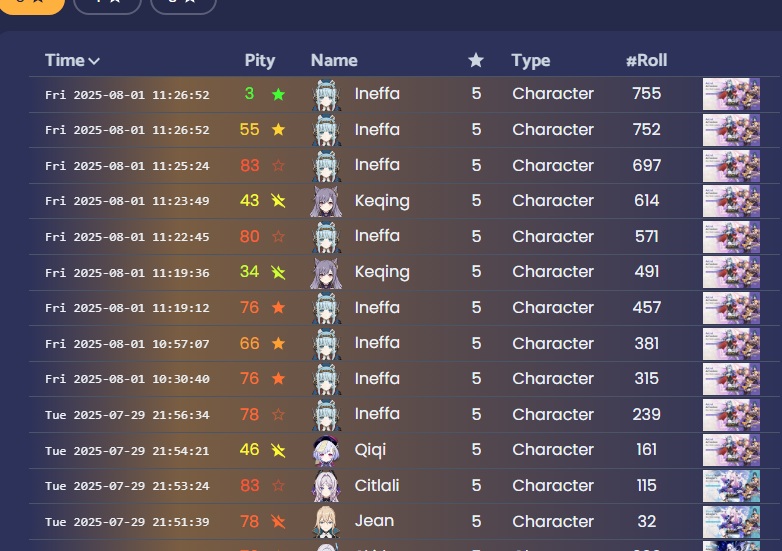Click roll number 697

647,165
